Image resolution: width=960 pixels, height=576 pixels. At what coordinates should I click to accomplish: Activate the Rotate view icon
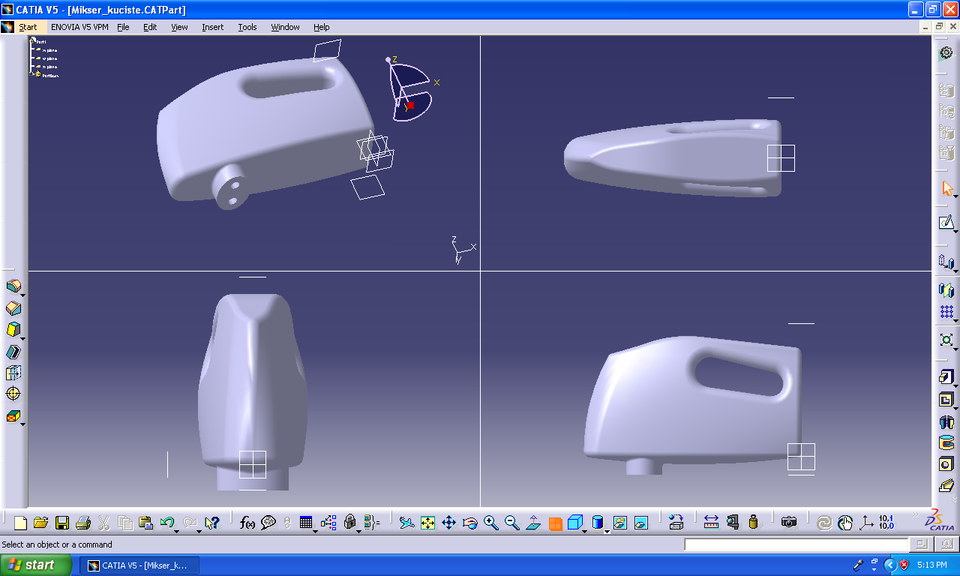click(x=469, y=522)
